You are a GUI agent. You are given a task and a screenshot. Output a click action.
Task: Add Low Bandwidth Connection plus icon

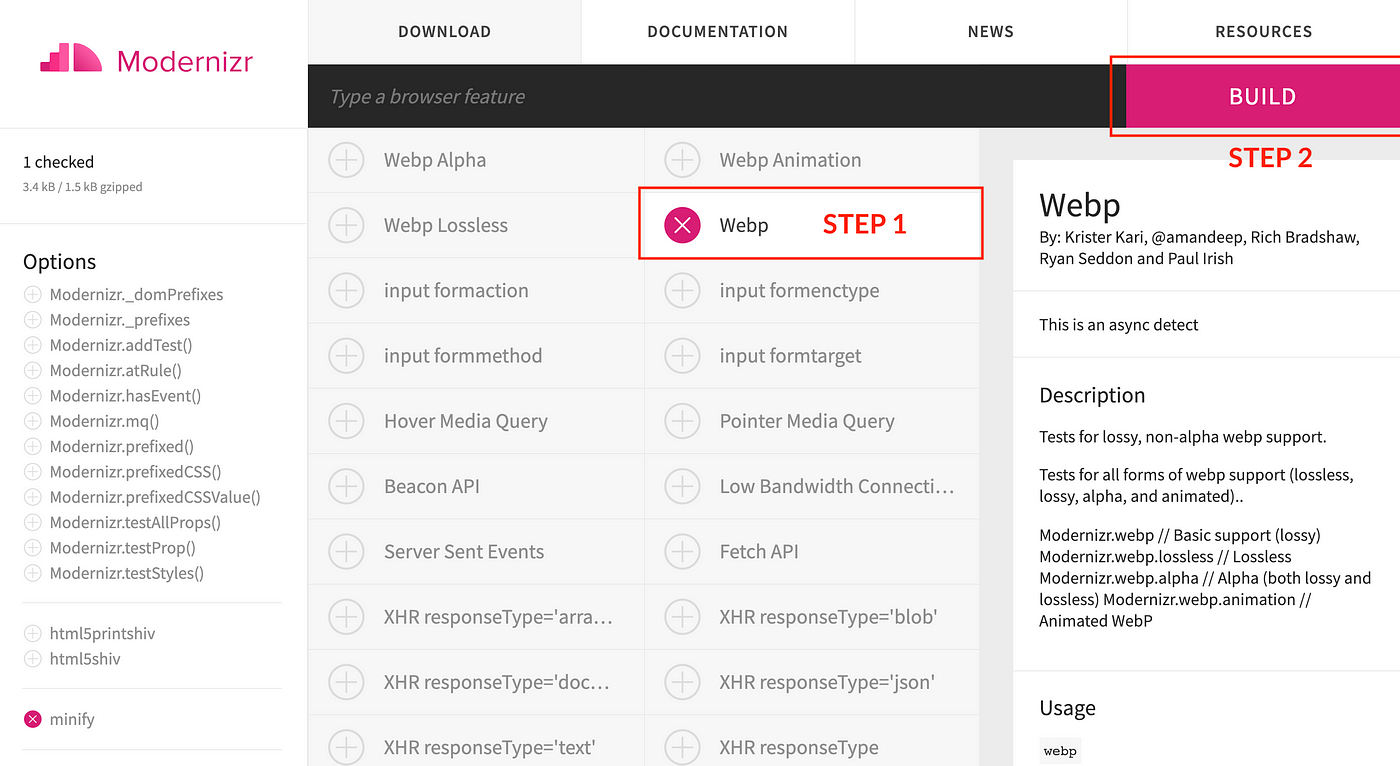coord(682,487)
